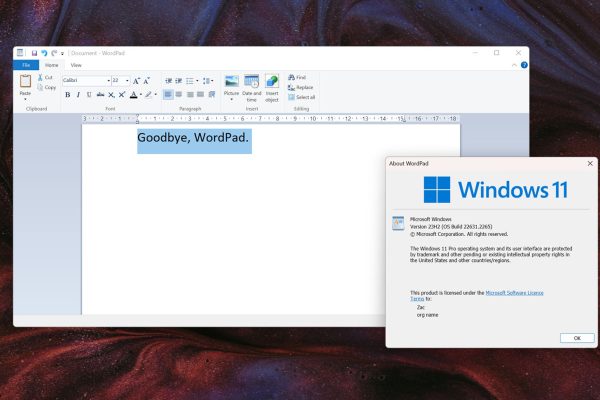Apply strikethrough formatting
The width and height of the screenshot is (600, 400).
click(x=100, y=95)
